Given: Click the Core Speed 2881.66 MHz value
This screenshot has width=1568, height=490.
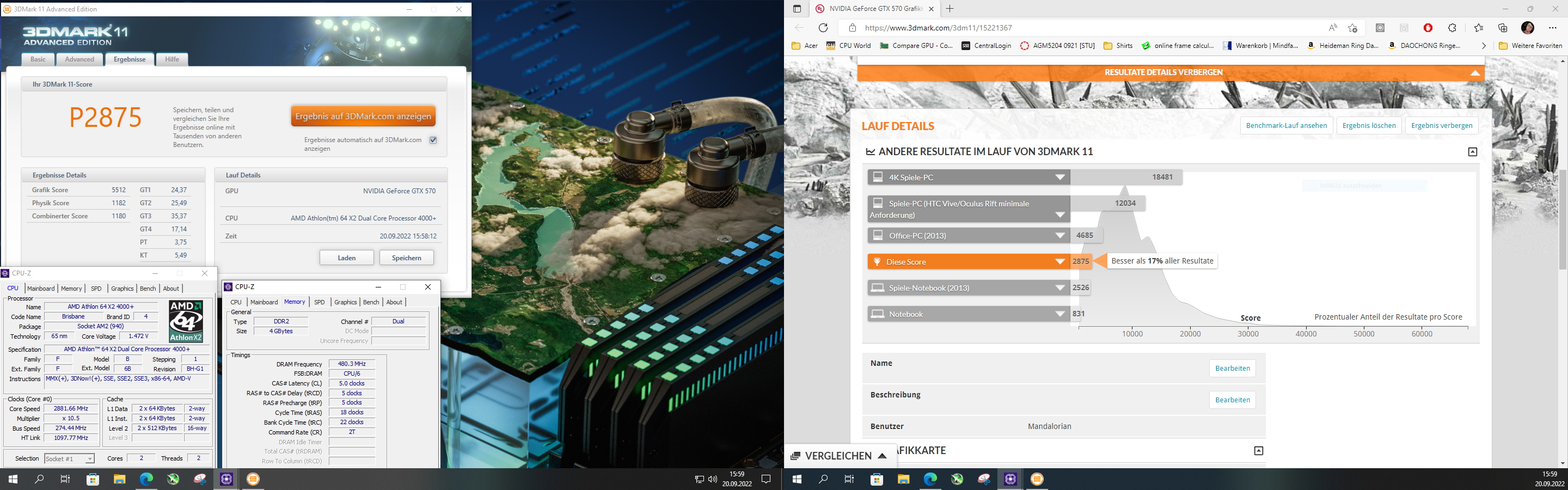Looking at the screenshot, I should 71,409.
